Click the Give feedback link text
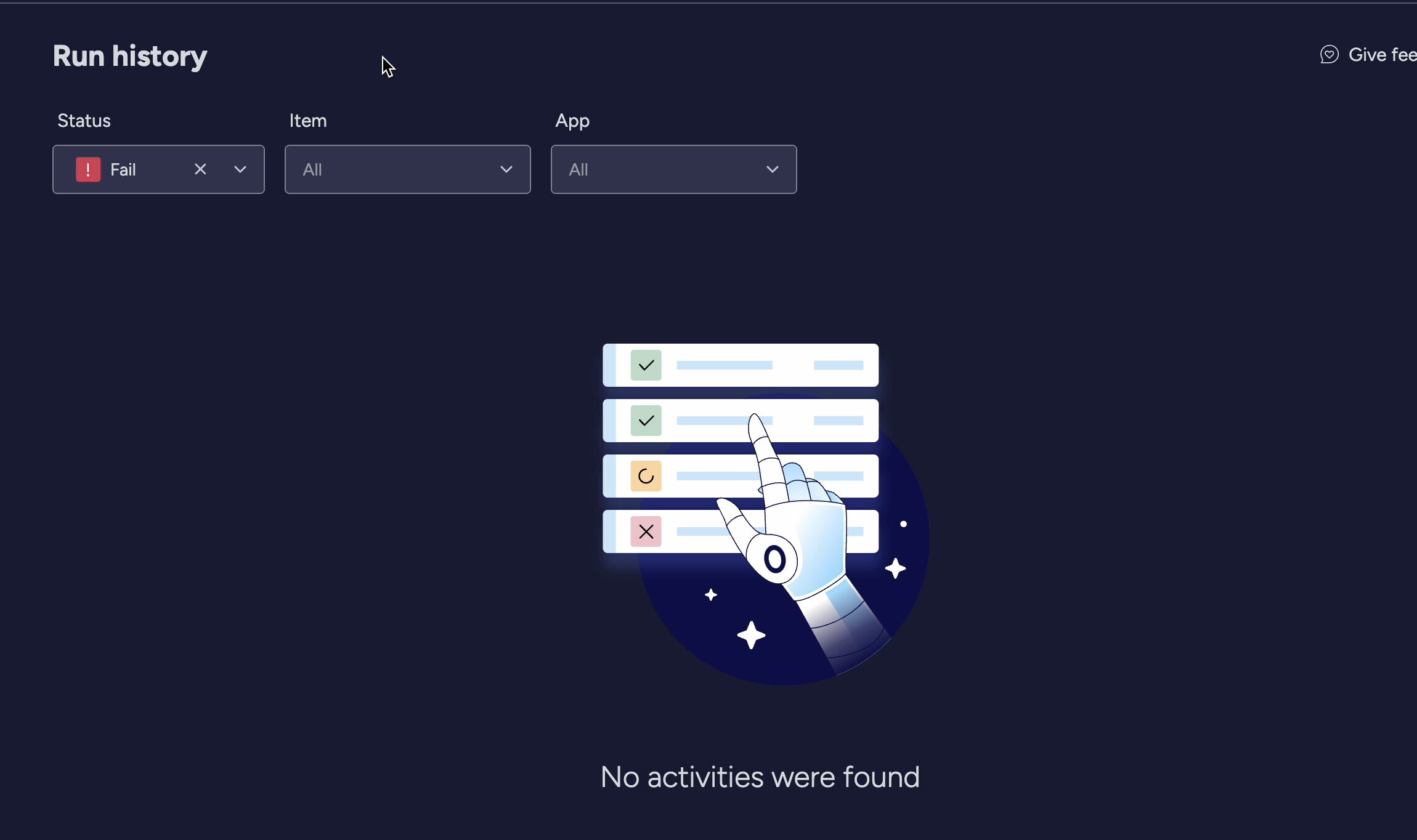1417x840 pixels. coord(1382,55)
